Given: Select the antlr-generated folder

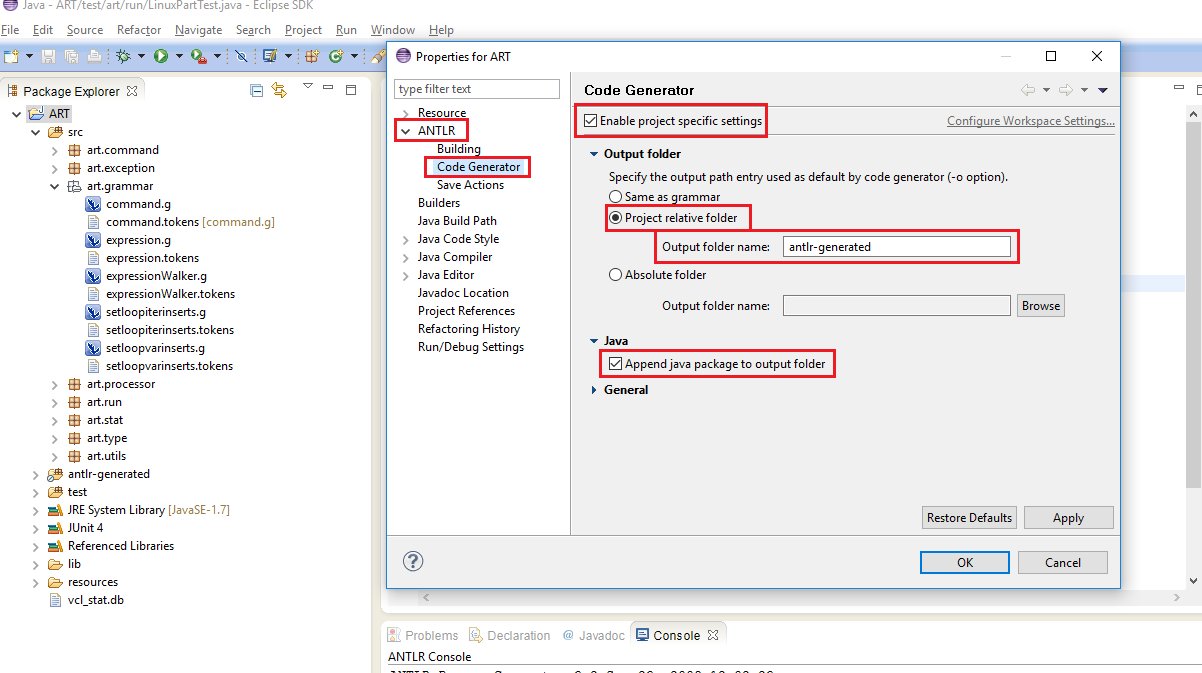Looking at the screenshot, I should tap(99, 474).
